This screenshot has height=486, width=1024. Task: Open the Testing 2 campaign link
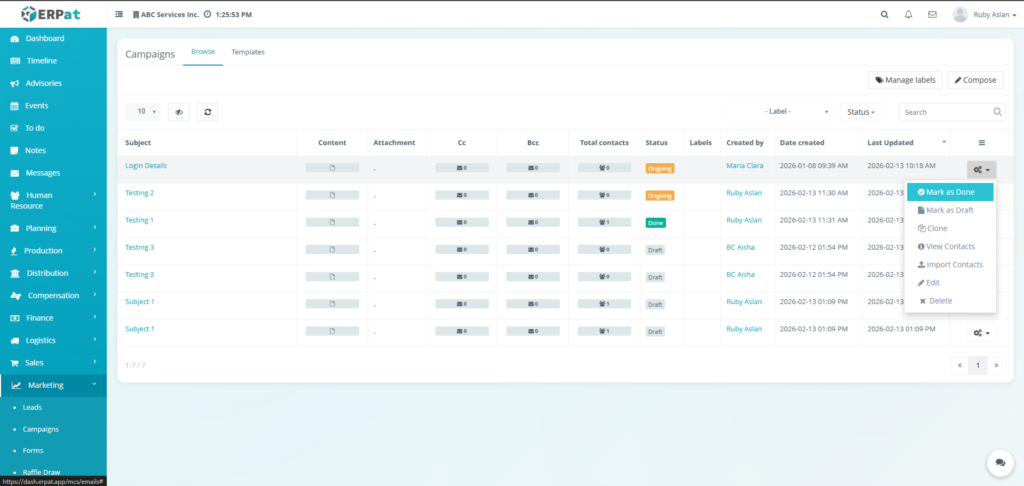click(139, 193)
